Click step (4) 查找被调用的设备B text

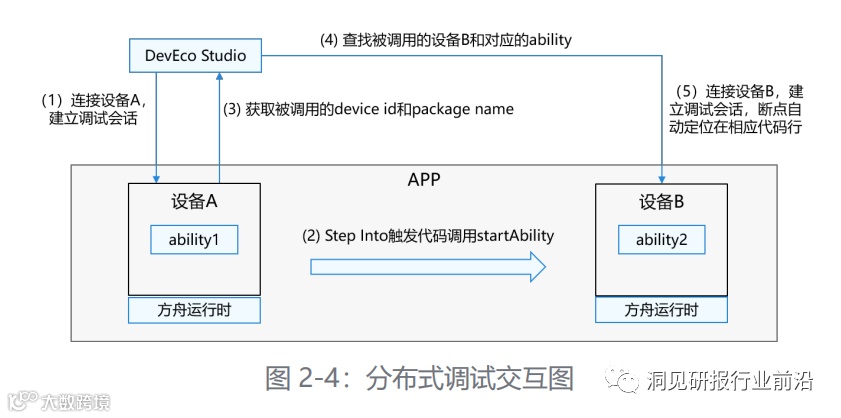[446, 40]
